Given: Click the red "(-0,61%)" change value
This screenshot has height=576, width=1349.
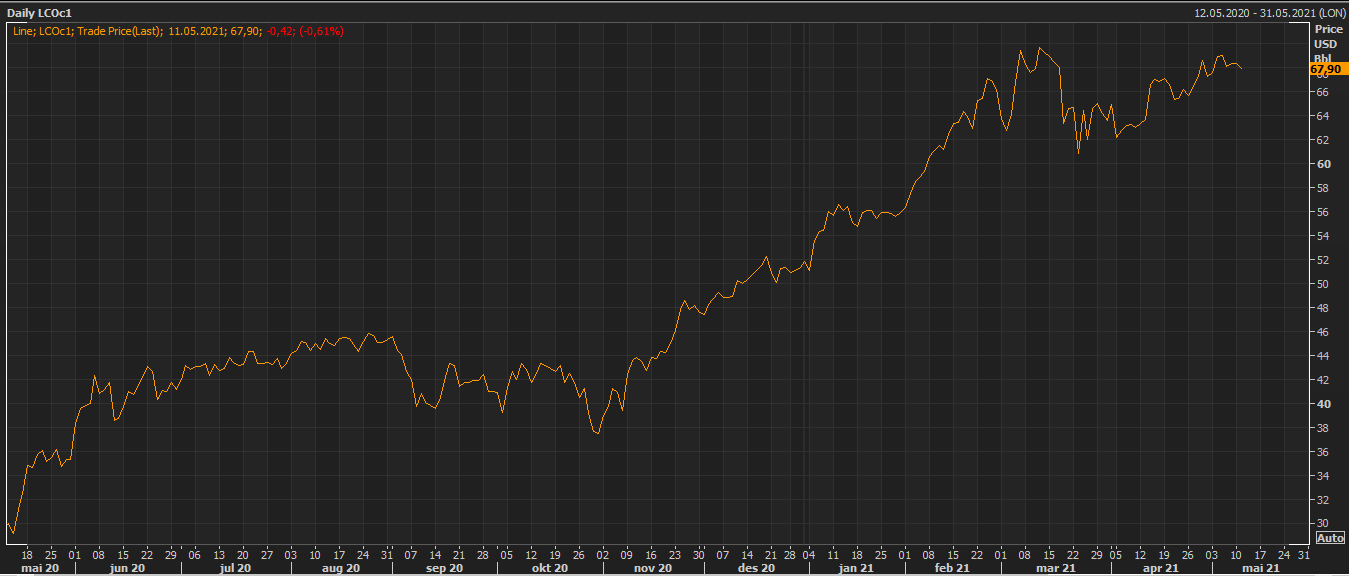Looking at the screenshot, I should pyautogui.click(x=321, y=31).
